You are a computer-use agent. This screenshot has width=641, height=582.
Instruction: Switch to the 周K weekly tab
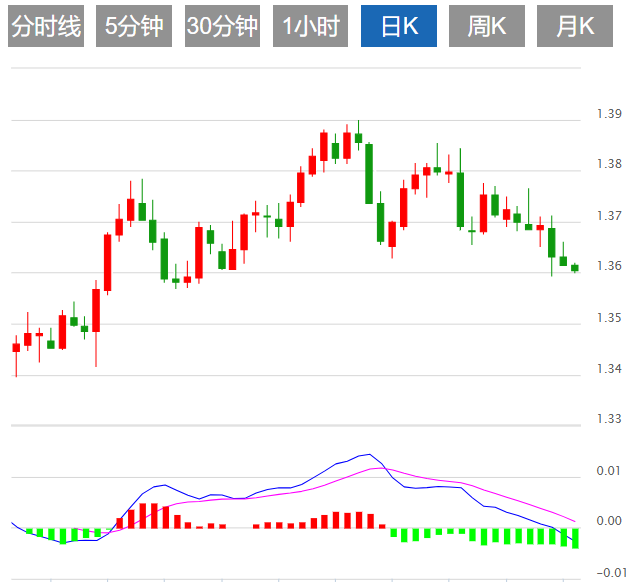(x=486, y=26)
